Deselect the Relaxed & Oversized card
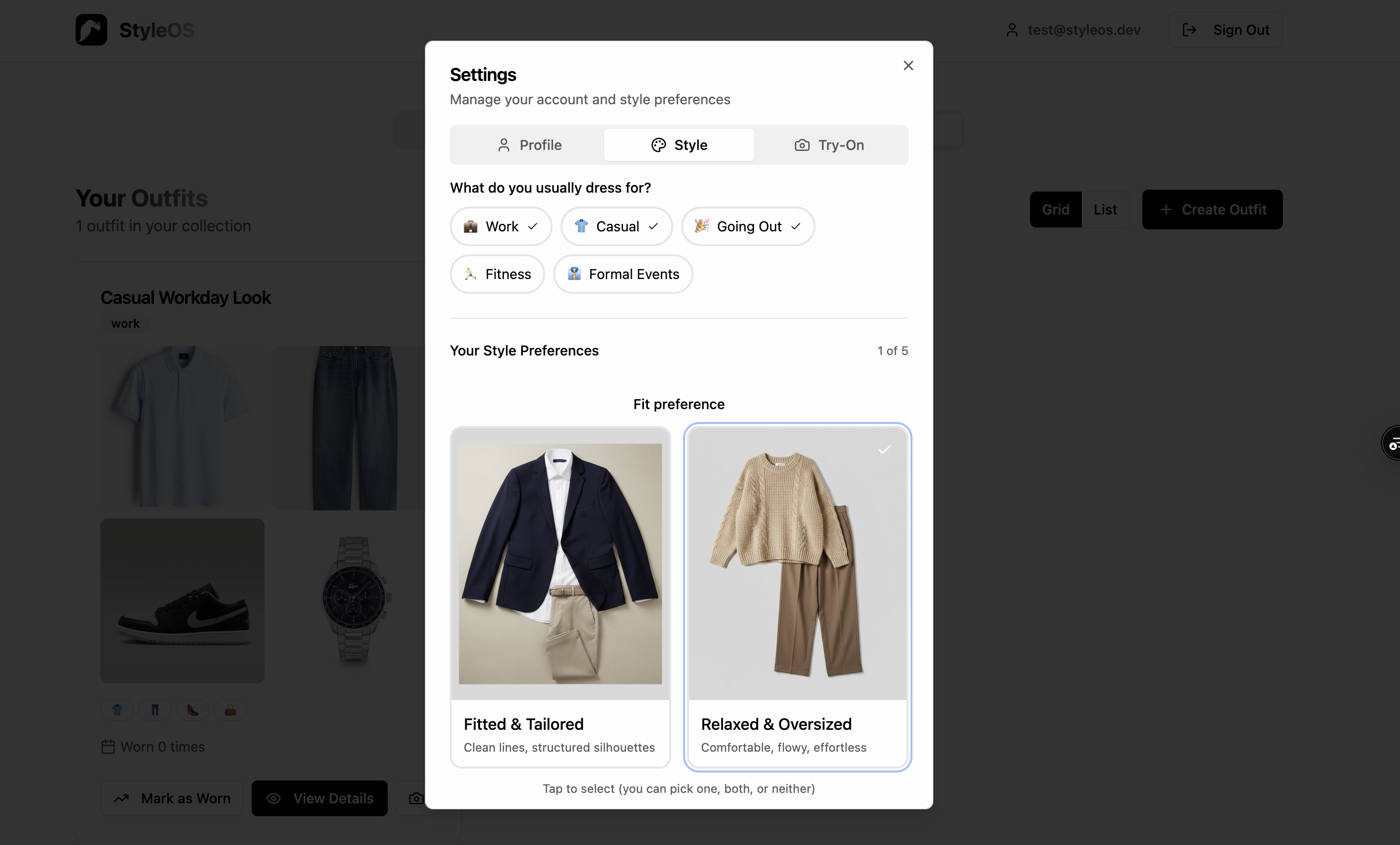 point(797,597)
